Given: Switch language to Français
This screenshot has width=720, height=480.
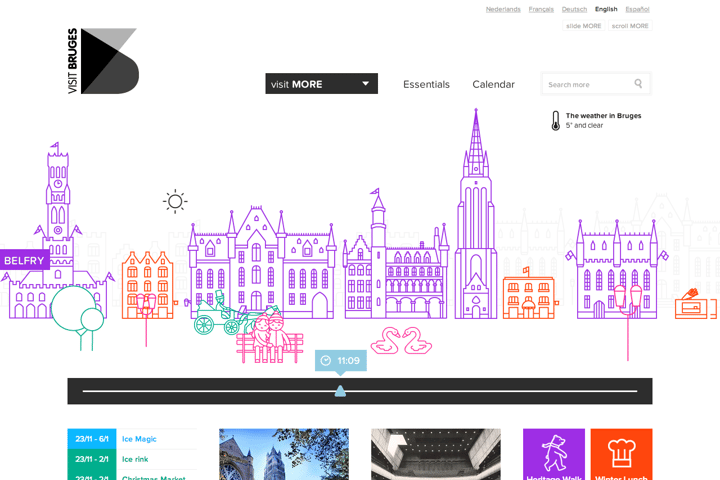Looking at the screenshot, I should click(541, 9).
